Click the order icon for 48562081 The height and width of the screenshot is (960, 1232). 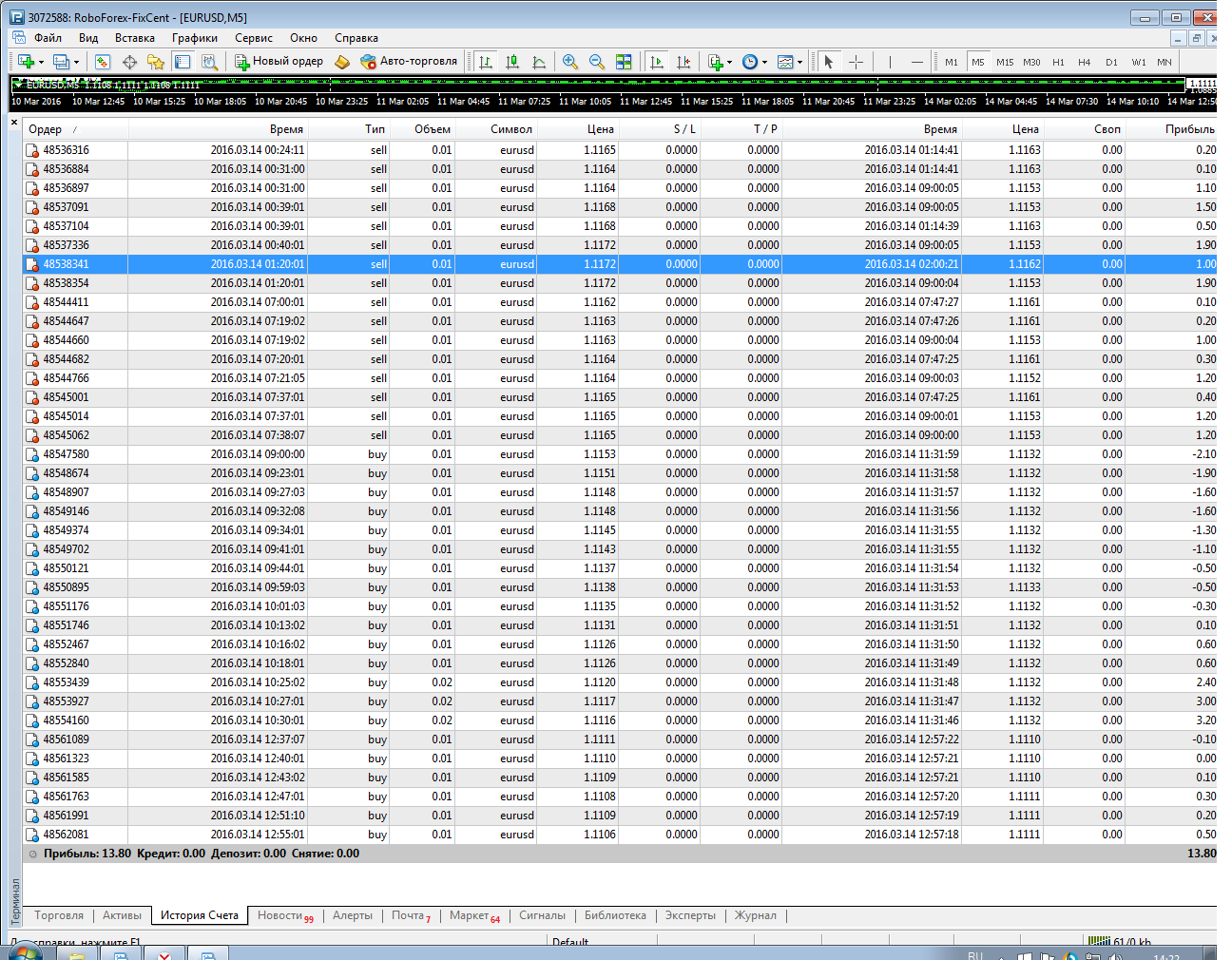point(32,835)
